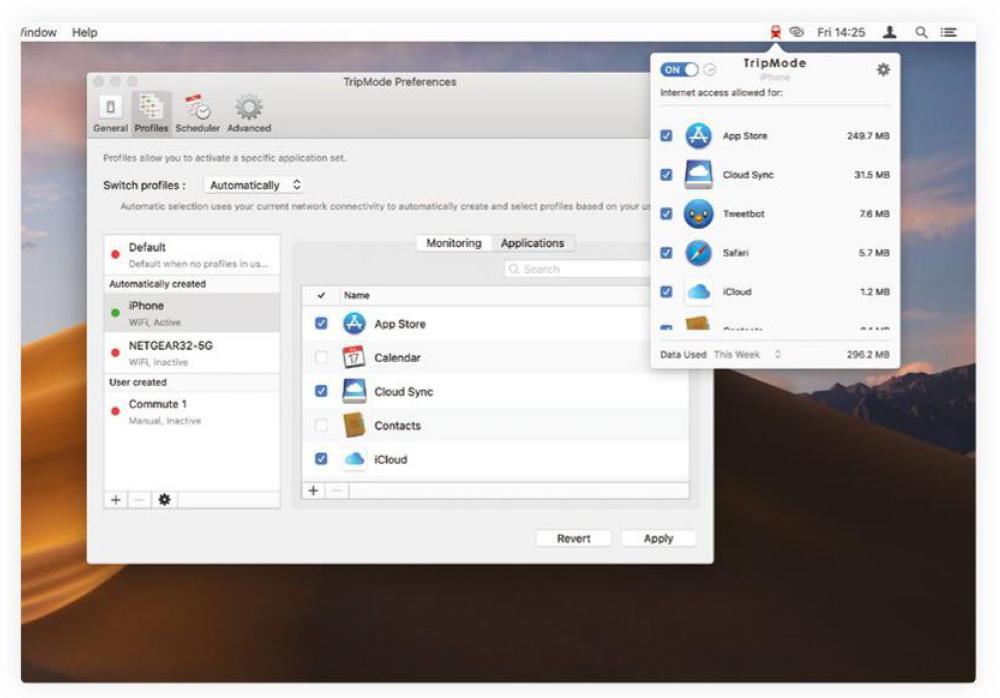This screenshot has height=698, width=1000.
Task: Click the Contacts book icon in list
Action: click(353, 425)
